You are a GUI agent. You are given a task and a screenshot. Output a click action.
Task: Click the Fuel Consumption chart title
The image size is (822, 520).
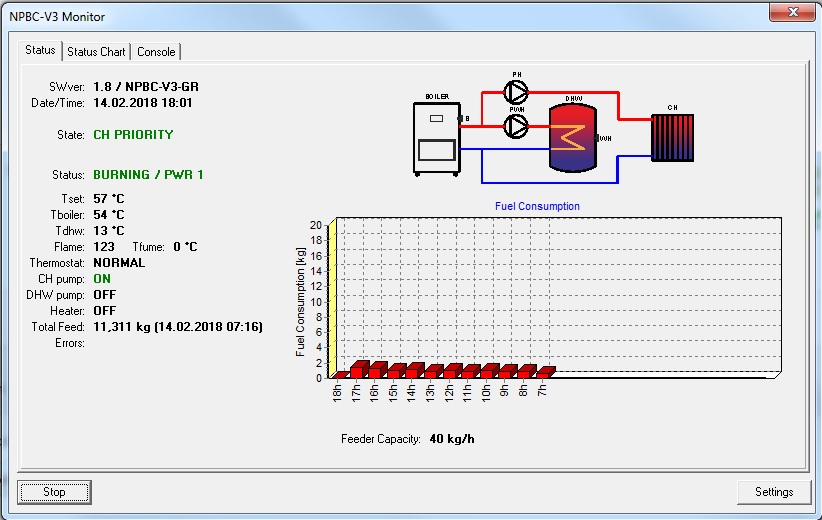pos(537,206)
